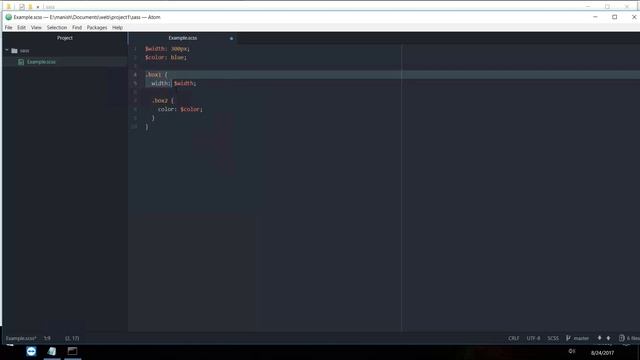640x360 pixels.
Task: Click the $width value on line 5
Action: pyautogui.click(x=184, y=83)
